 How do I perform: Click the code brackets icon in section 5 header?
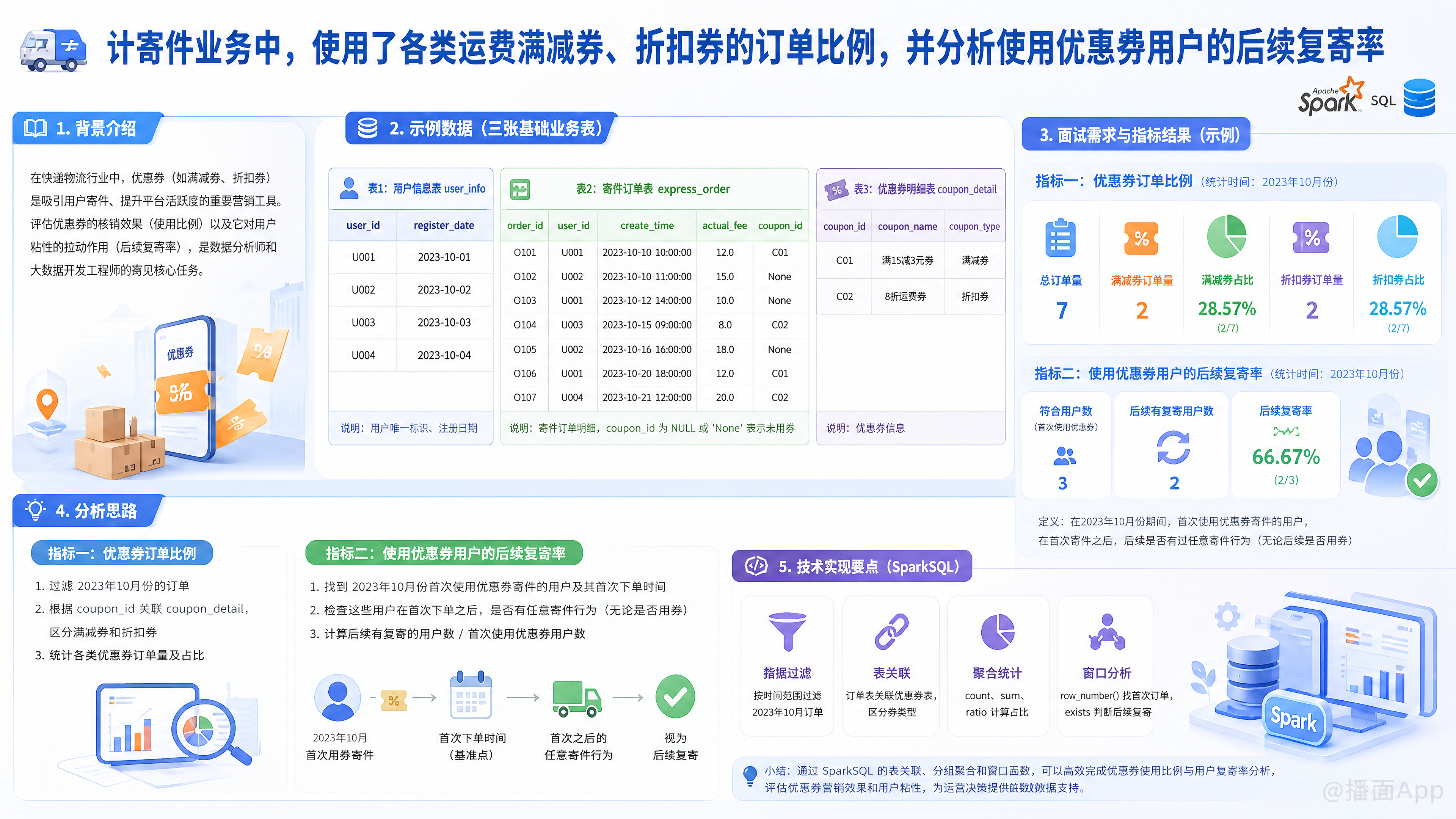pyautogui.click(x=756, y=565)
